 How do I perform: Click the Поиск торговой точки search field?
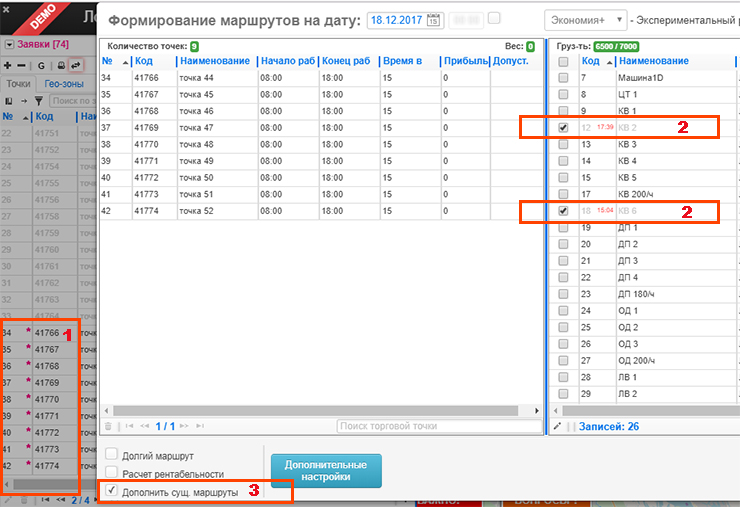pos(439,426)
